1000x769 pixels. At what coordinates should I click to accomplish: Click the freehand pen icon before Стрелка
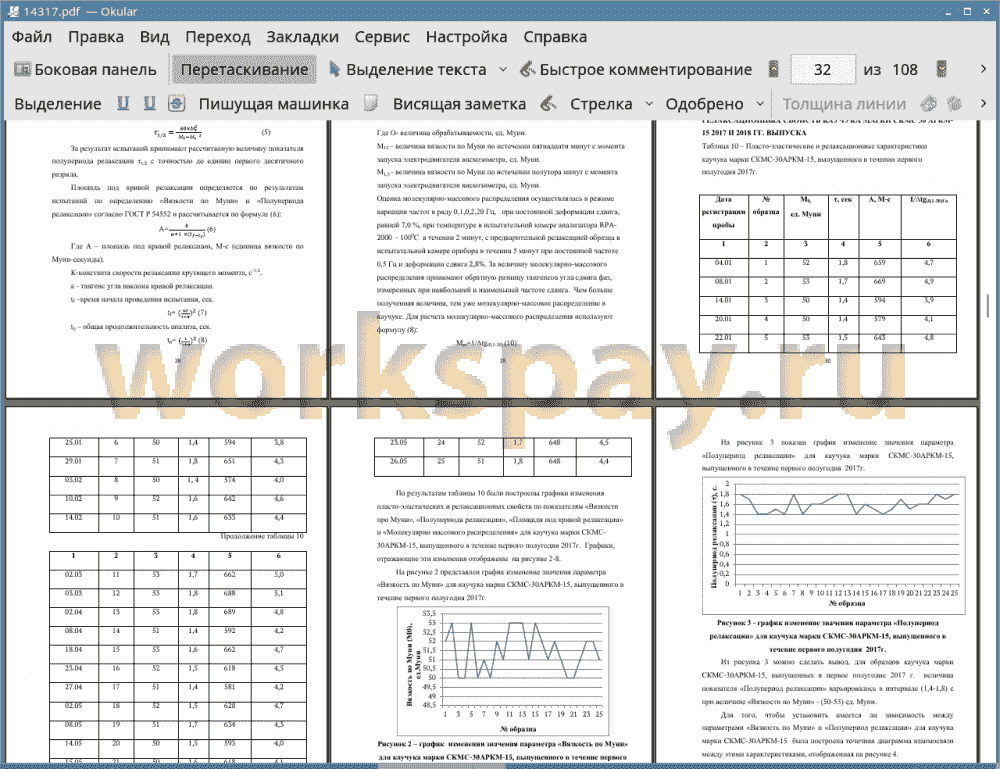548,103
